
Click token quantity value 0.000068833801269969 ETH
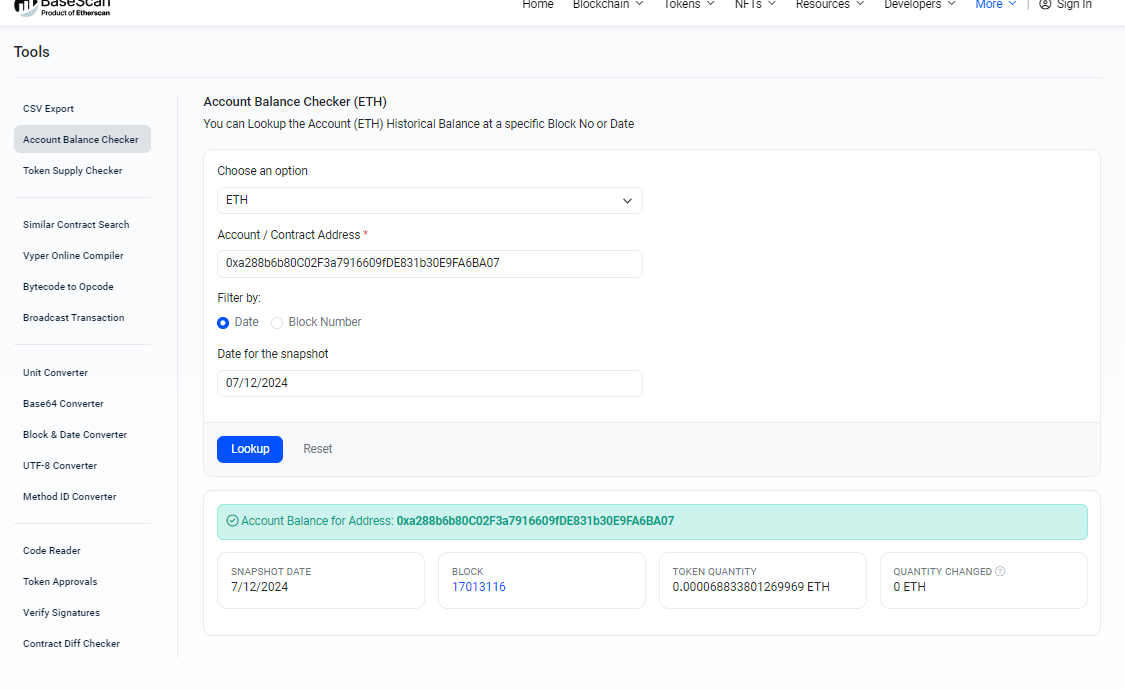[750, 587]
